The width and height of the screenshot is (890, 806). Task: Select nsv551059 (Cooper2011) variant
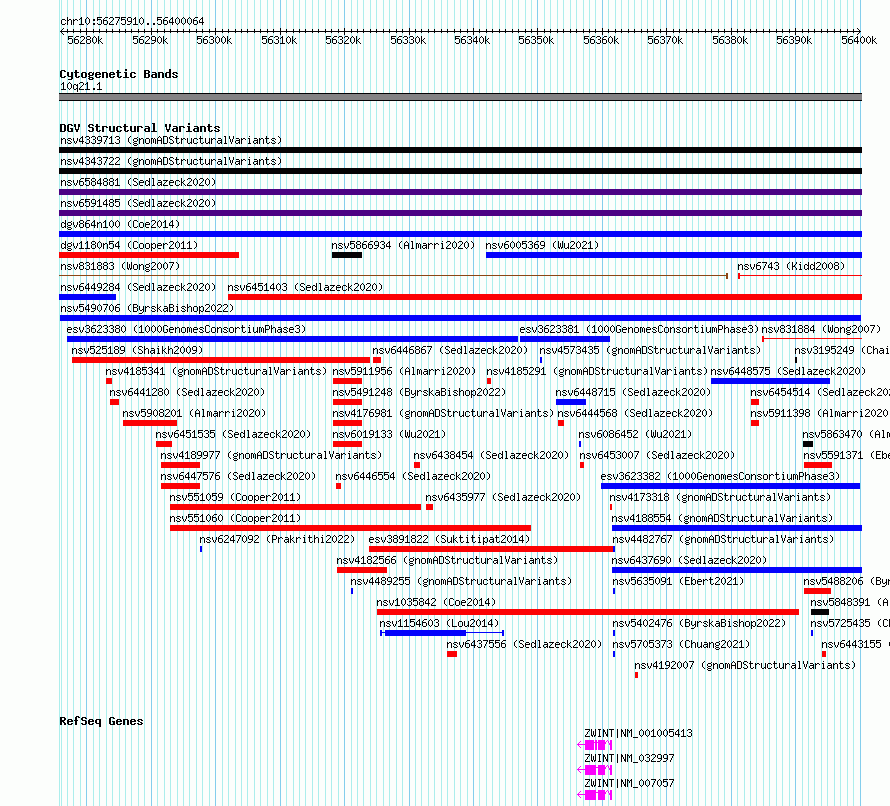tap(235, 497)
